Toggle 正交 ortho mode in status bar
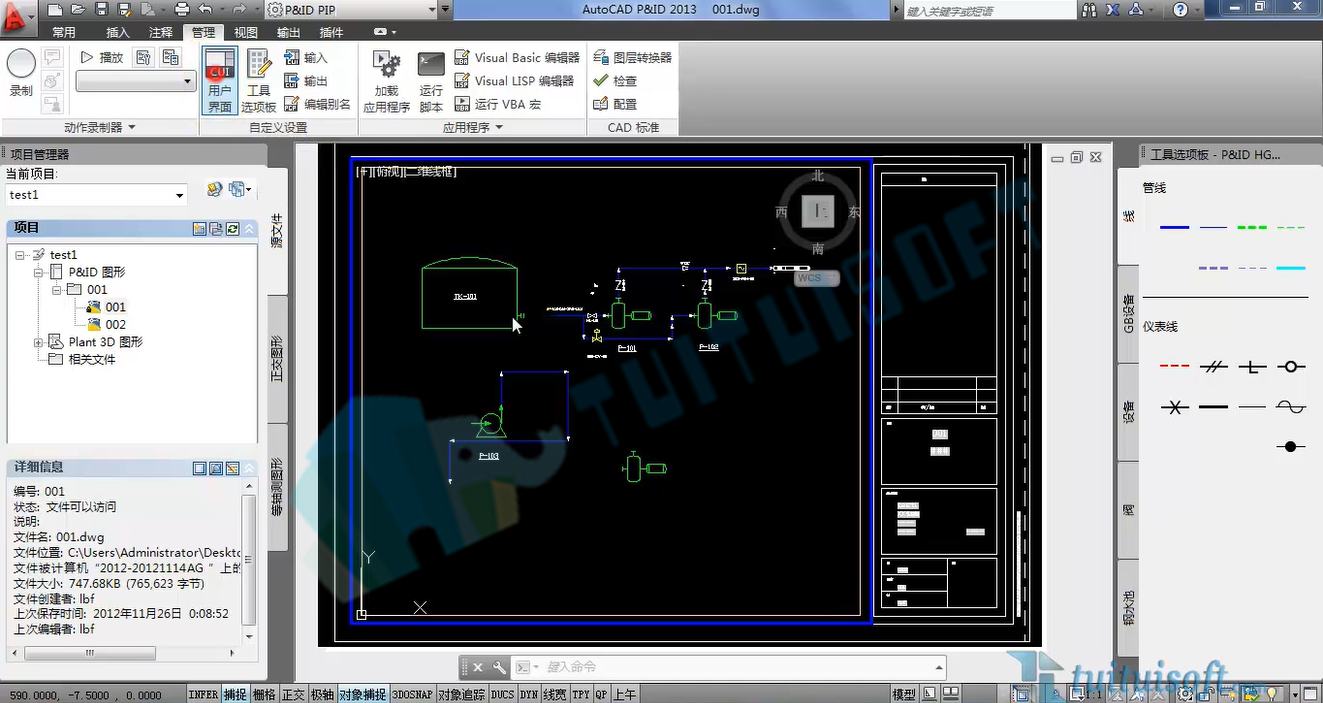The height and width of the screenshot is (703, 1323). tap(293, 694)
